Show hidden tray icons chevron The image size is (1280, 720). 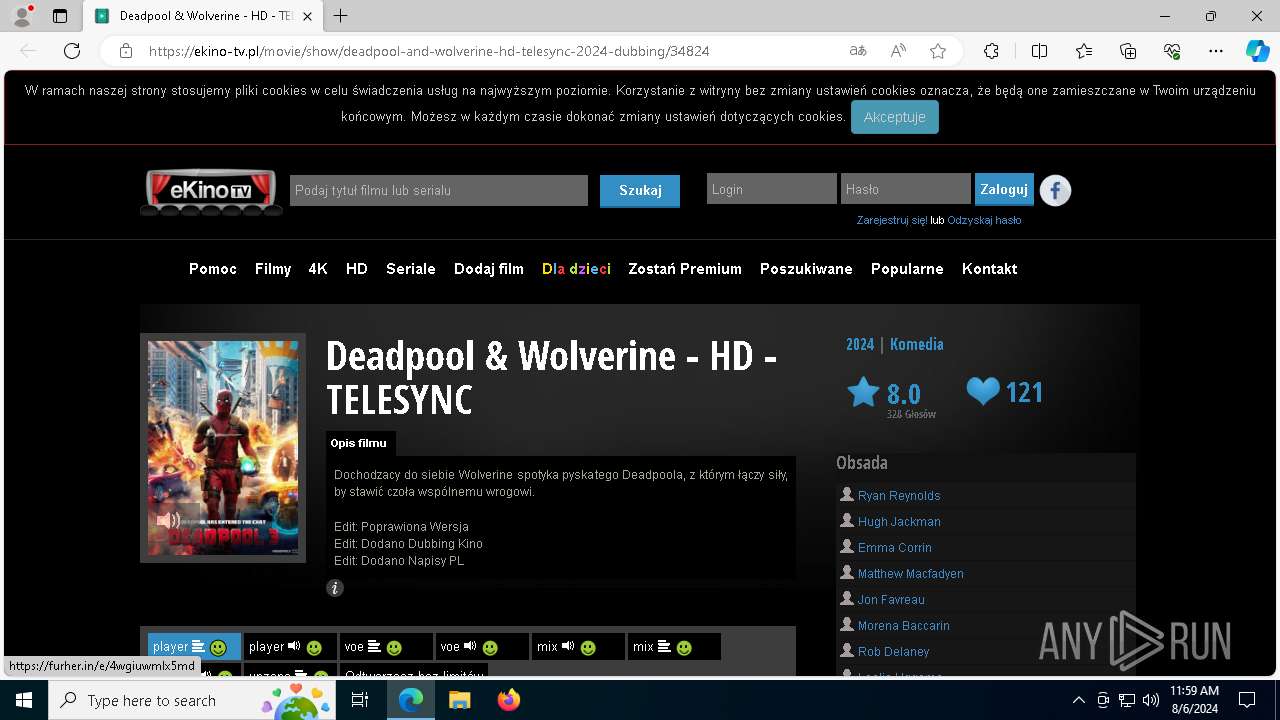1078,700
